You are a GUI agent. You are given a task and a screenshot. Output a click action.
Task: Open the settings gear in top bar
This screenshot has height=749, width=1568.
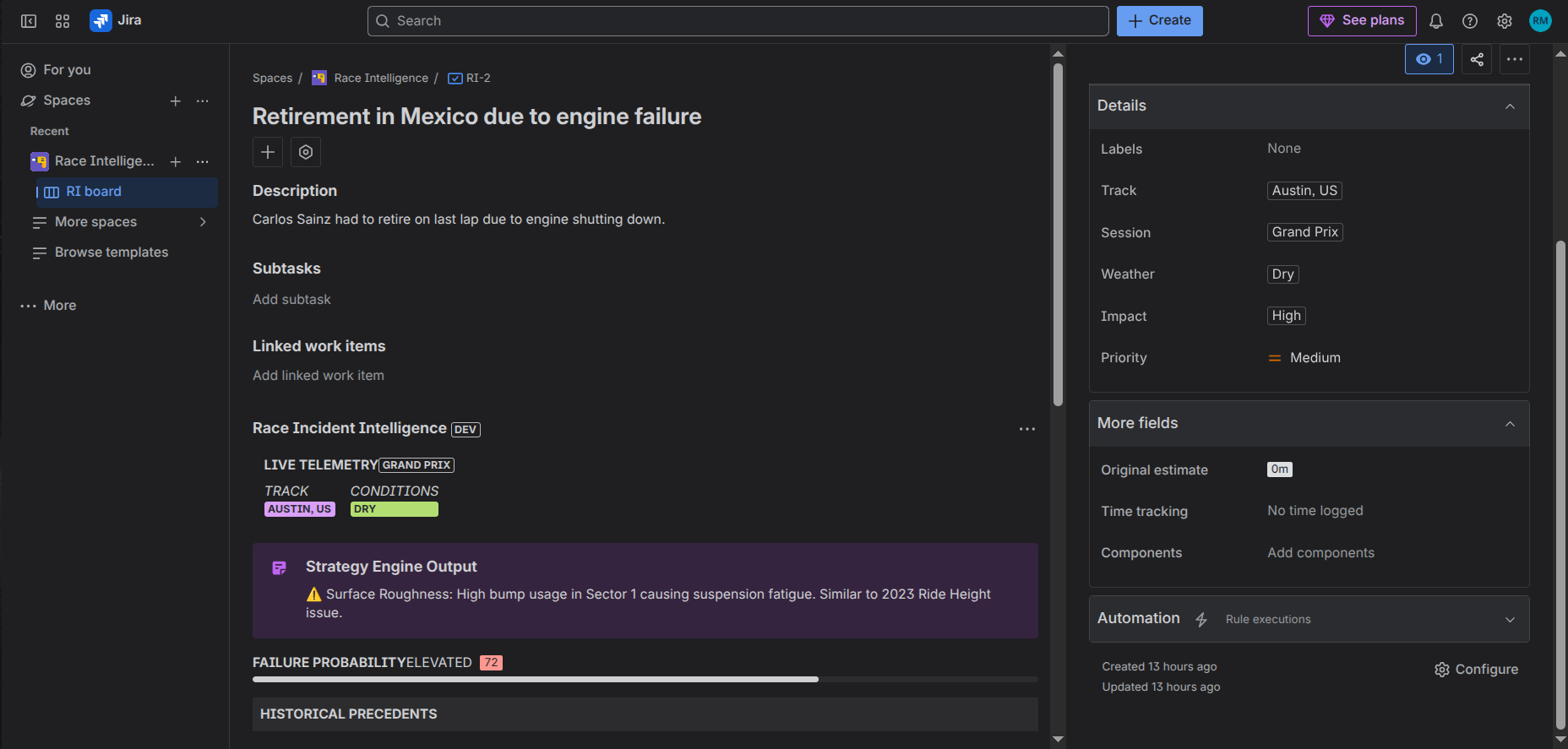1505,21
